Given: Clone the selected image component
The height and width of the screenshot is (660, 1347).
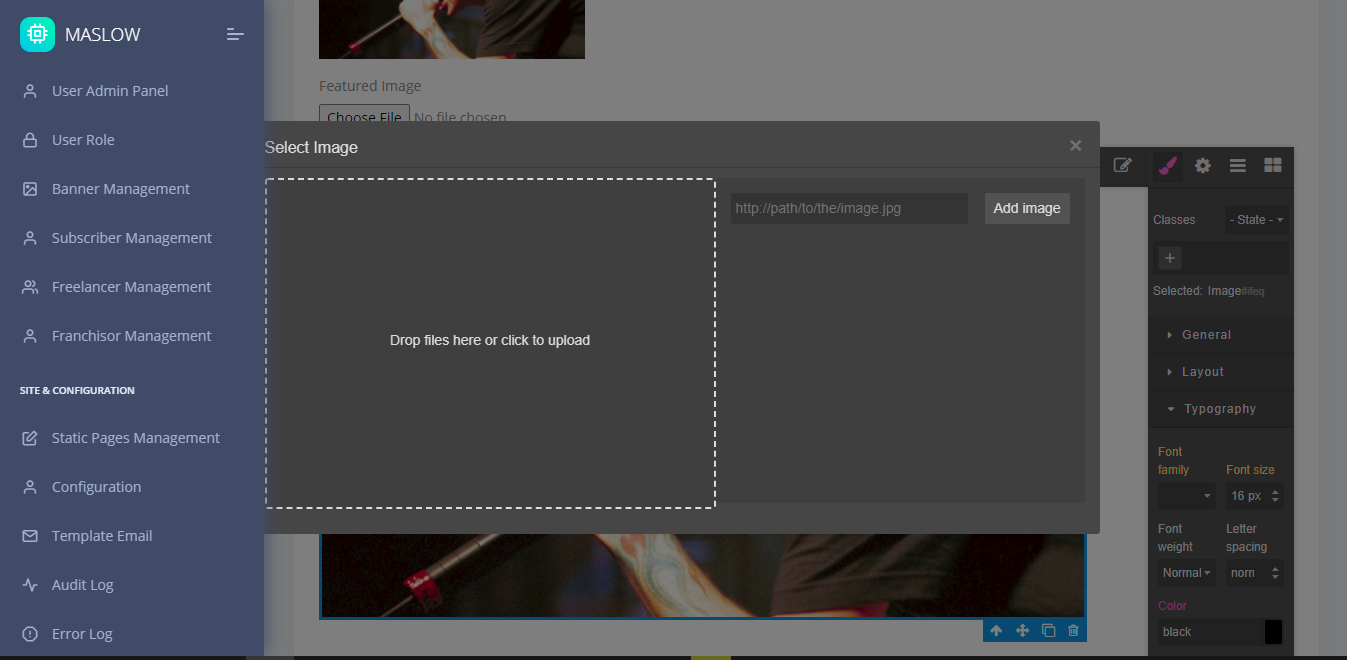Looking at the screenshot, I should coord(1048,631).
